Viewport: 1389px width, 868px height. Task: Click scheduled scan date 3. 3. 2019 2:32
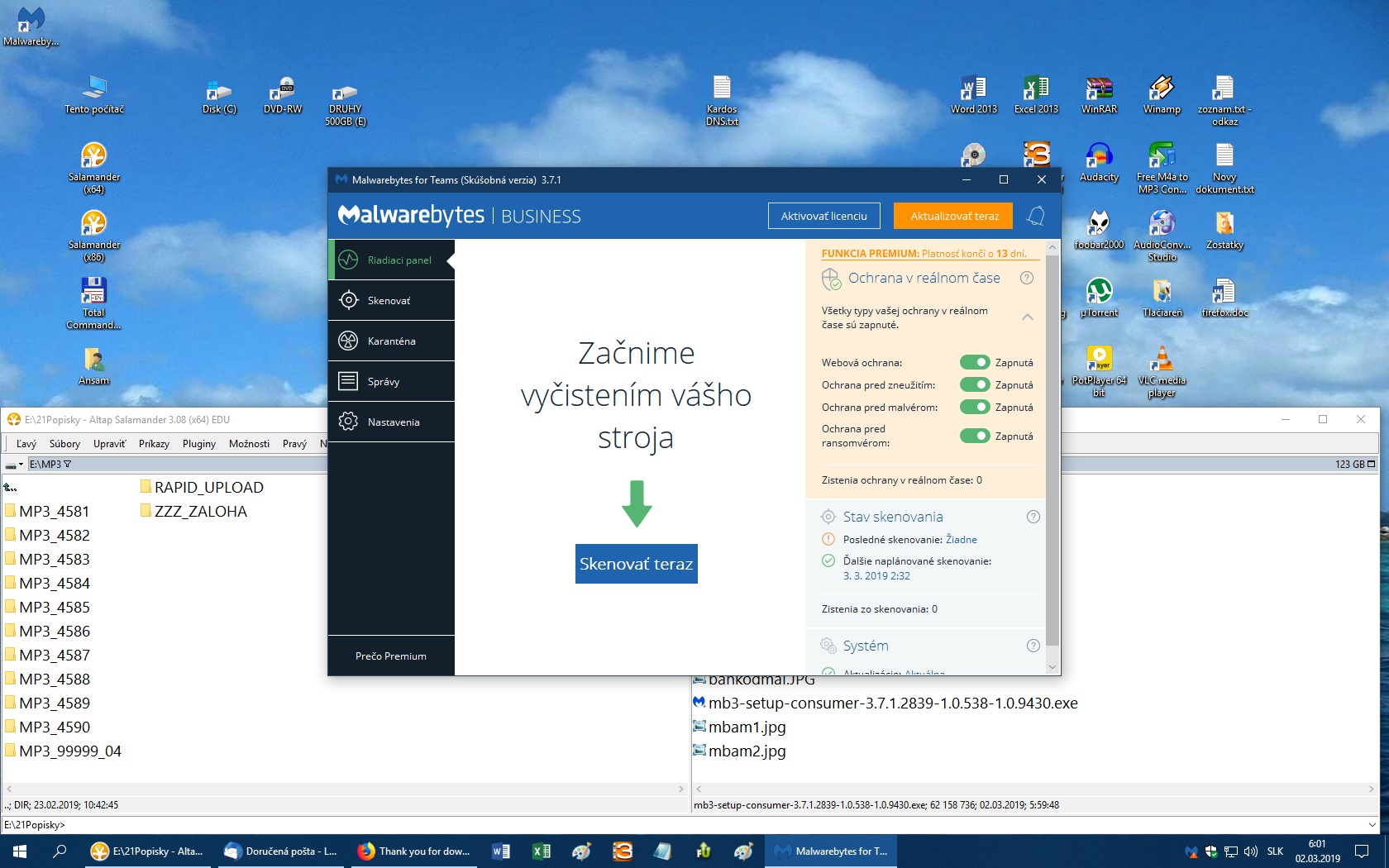click(x=876, y=575)
